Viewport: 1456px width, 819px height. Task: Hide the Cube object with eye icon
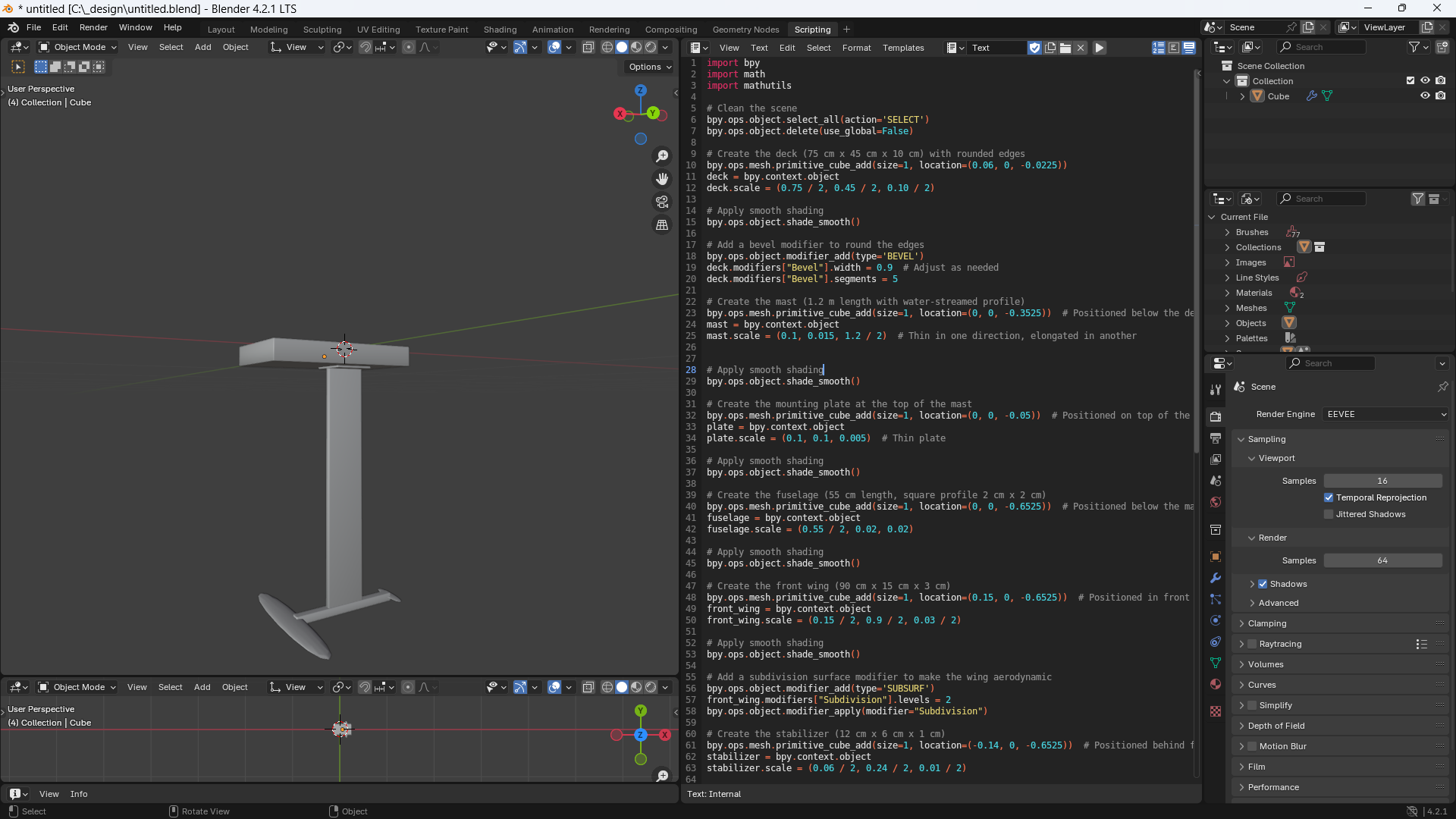(x=1425, y=96)
